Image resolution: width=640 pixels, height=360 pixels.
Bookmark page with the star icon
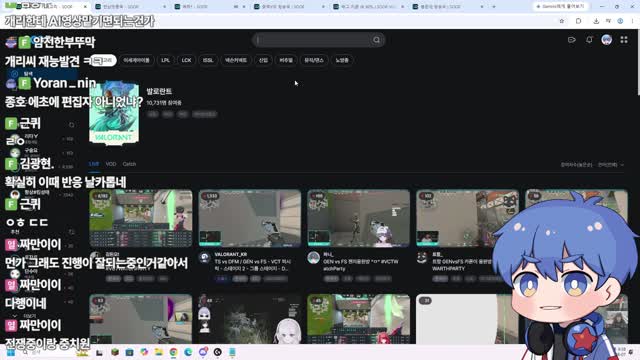562,21
